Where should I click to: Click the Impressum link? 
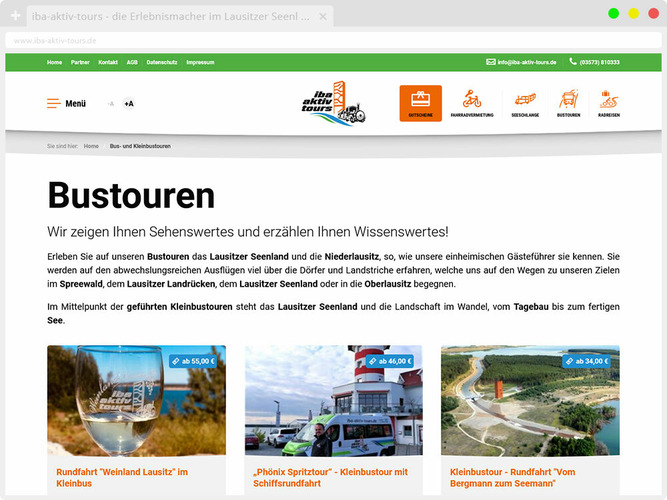coord(200,62)
